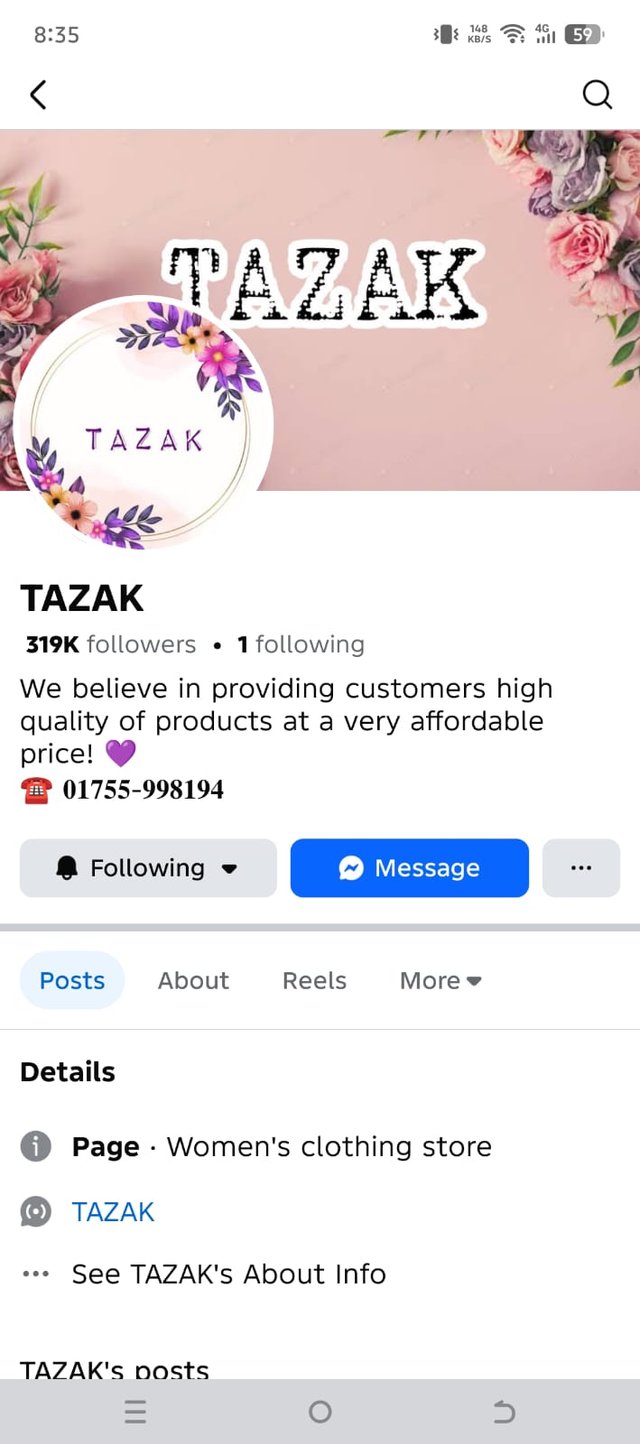Tap the TAZAK messenger link icon
This screenshot has width=640, height=1444.
pos(35,1212)
